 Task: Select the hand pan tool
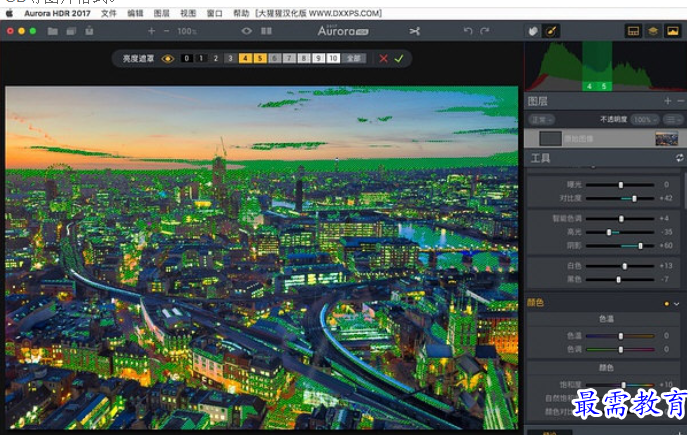[x=533, y=31]
